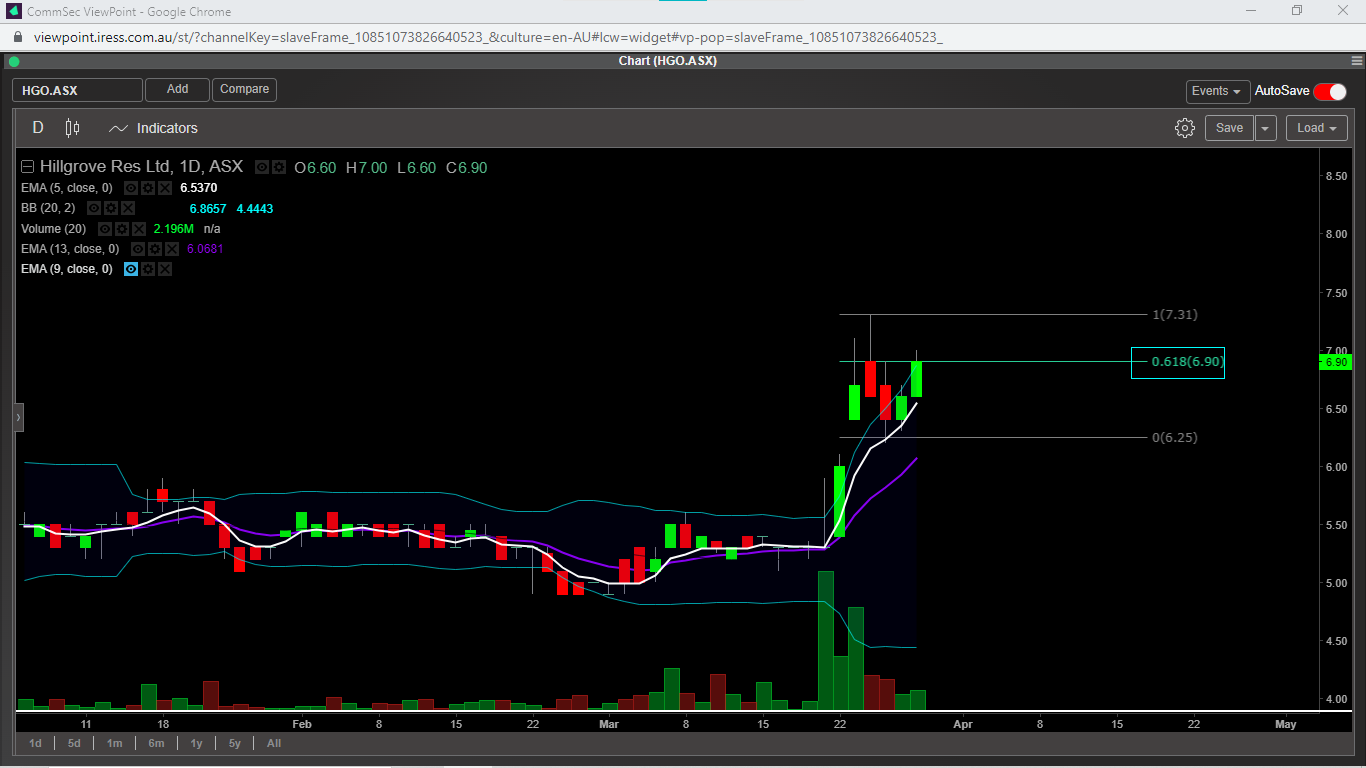Toggle visibility of EMA (13, close, 0)

(x=139, y=249)
